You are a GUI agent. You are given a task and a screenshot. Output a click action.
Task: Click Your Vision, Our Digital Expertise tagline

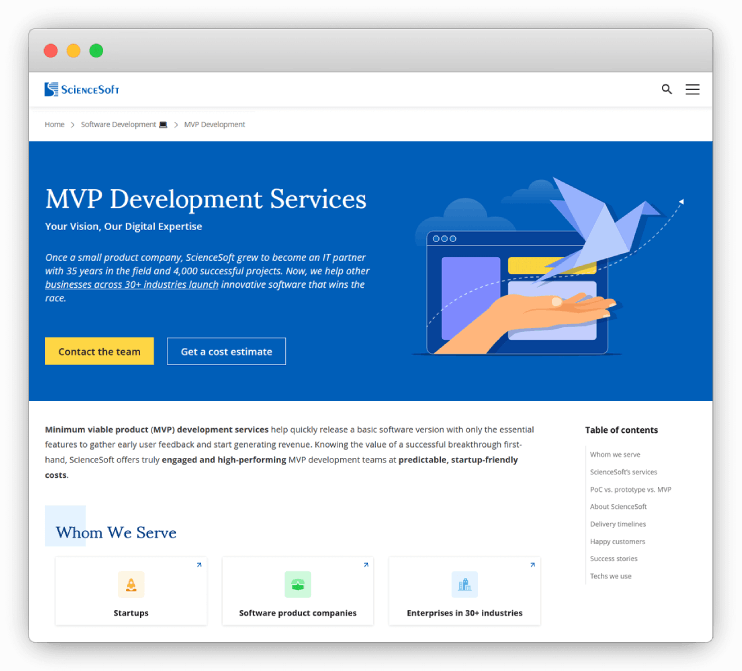(x=124, y=226)
